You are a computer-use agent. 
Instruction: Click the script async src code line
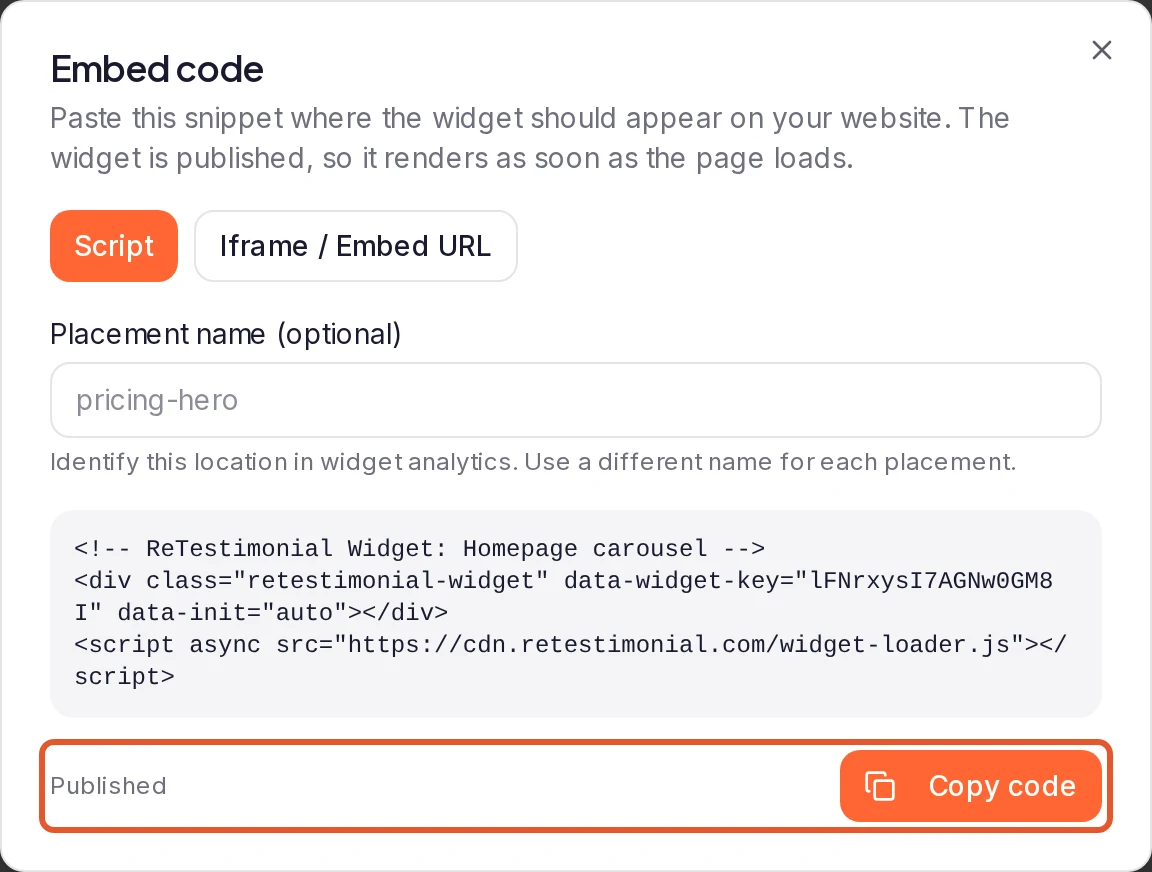coord(570,660)
